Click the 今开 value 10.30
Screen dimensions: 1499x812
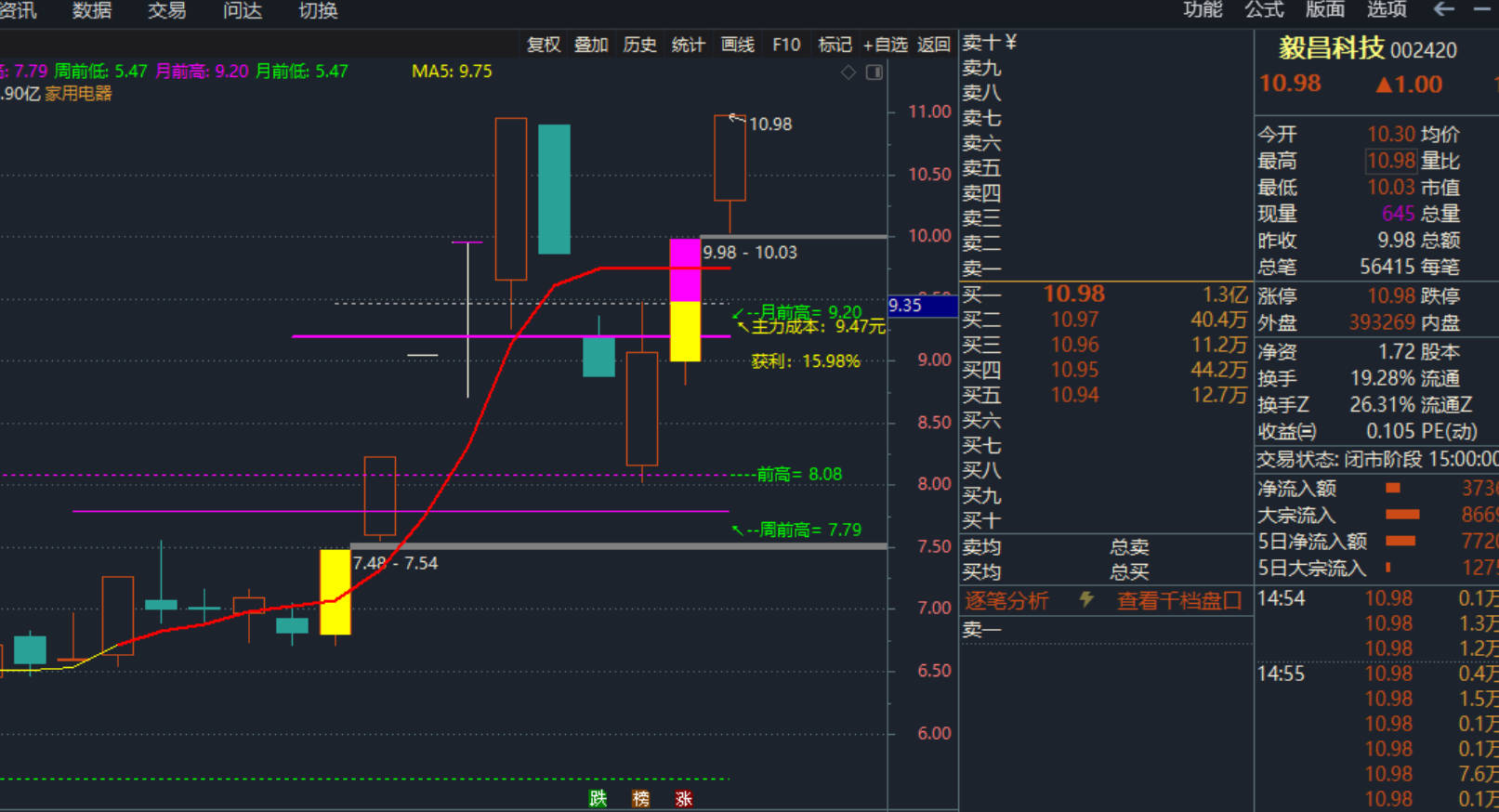click(1391, 135)
